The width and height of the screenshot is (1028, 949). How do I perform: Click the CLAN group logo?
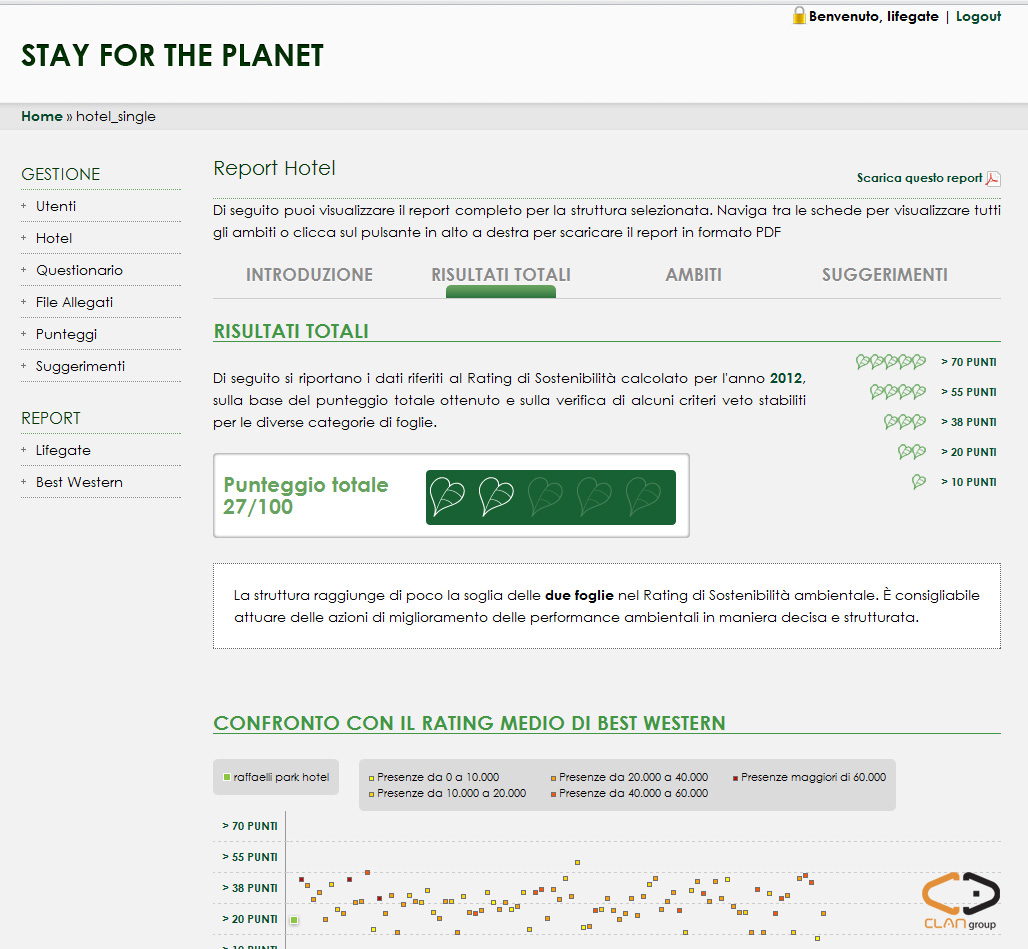pos(960,901)
